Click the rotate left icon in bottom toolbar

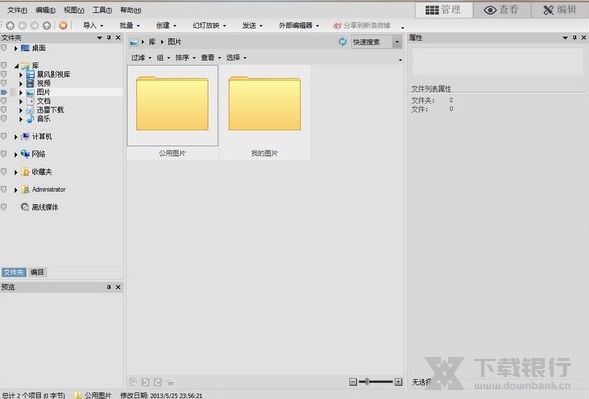145,382
